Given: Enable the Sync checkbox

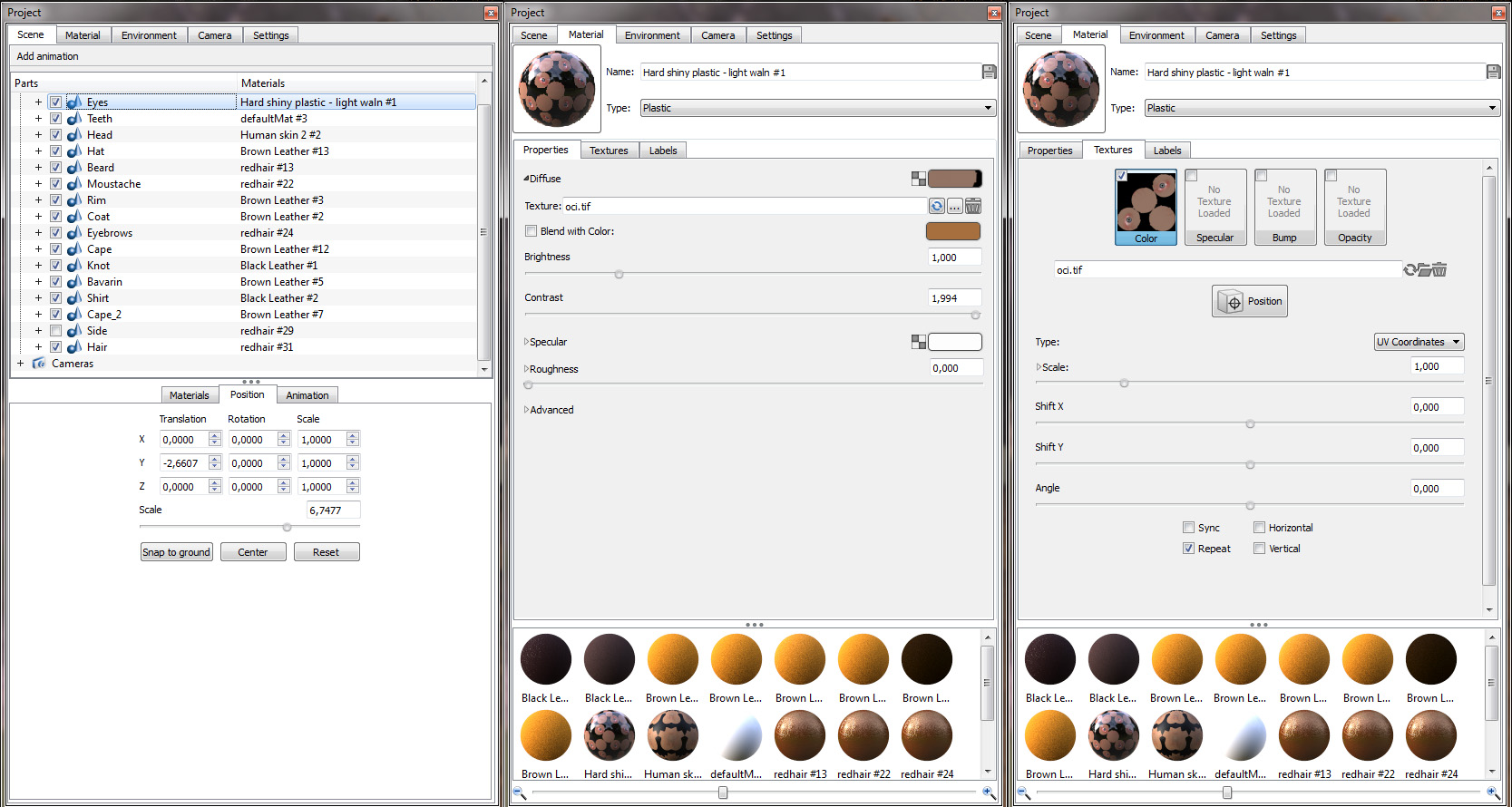Looking at the screenshot, I should tap(1188, 528).
